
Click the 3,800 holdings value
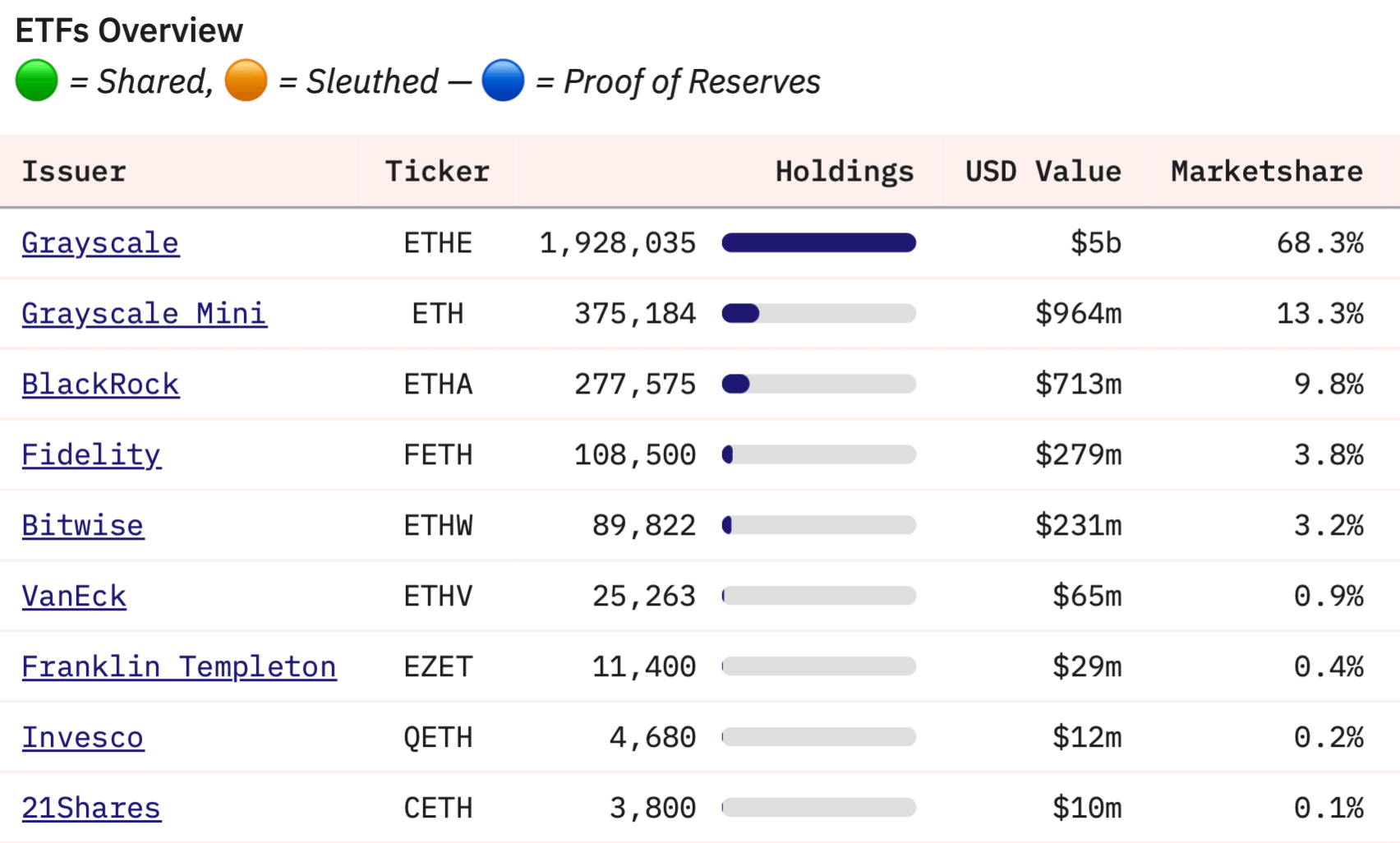click(x=652, y=808)
